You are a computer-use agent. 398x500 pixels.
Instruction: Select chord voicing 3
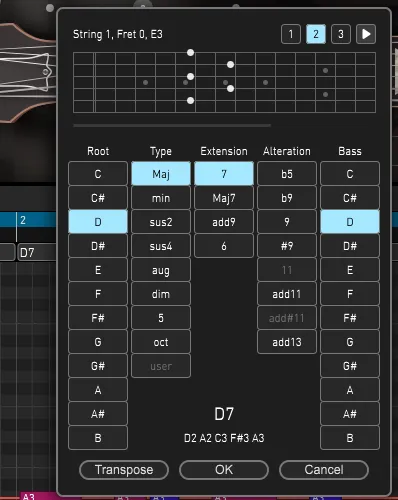point(341,34)
